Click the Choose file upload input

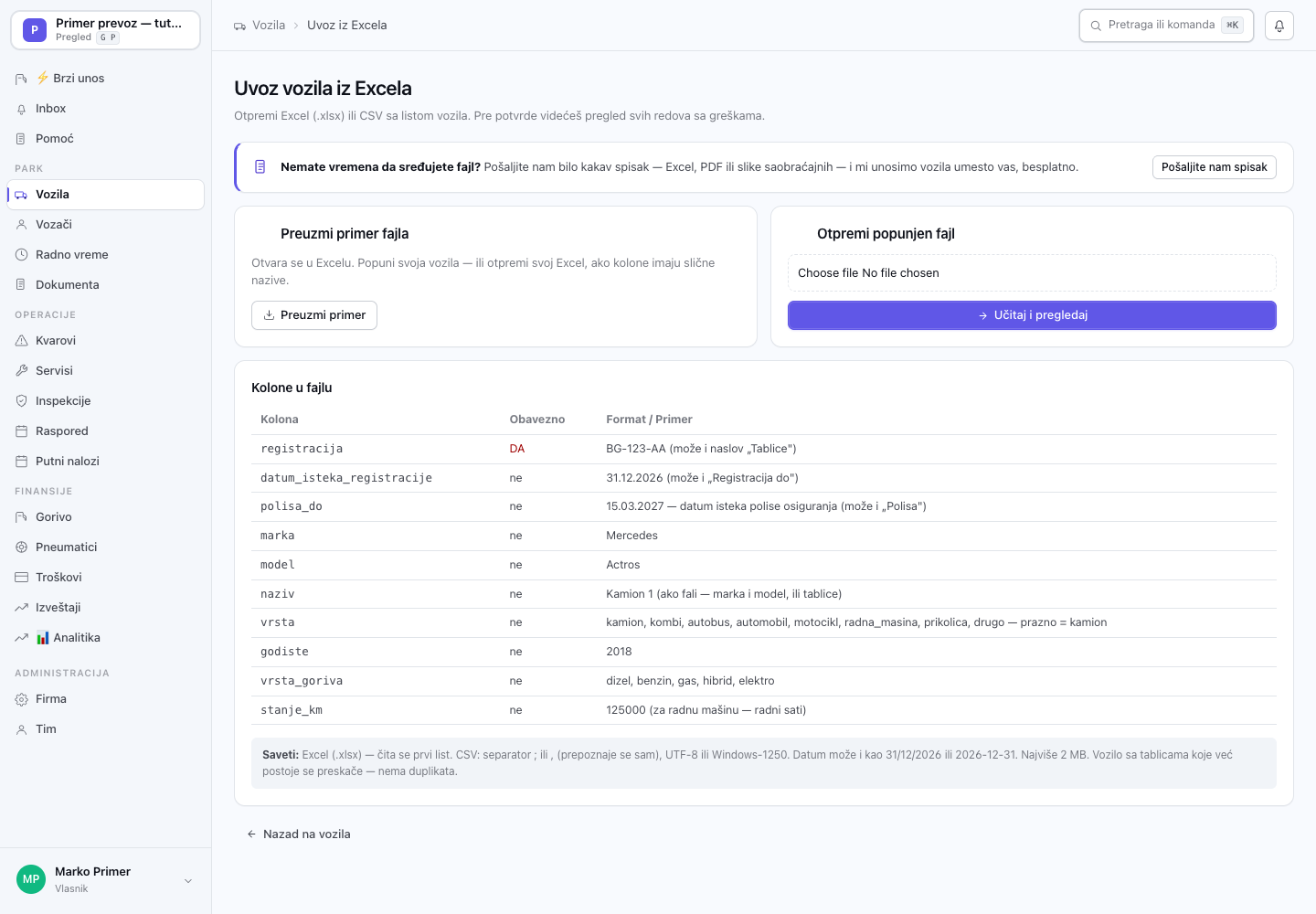click(x=1032, y=273)
